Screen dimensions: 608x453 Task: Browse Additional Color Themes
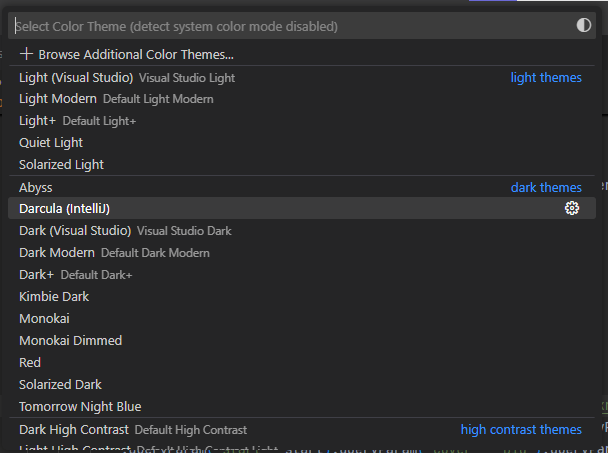pyautogui.click(x=302, y=54)
